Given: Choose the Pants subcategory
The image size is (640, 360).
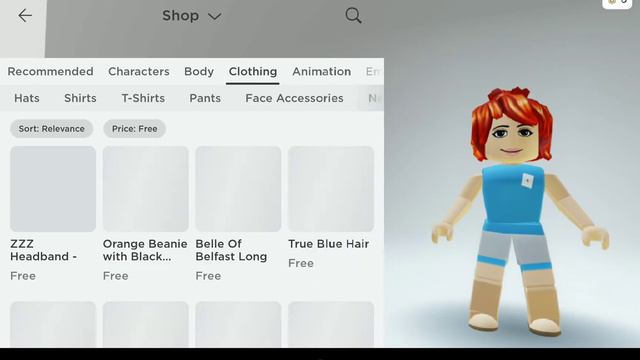Looking at the screenshot, I should (x=205, y=98).
